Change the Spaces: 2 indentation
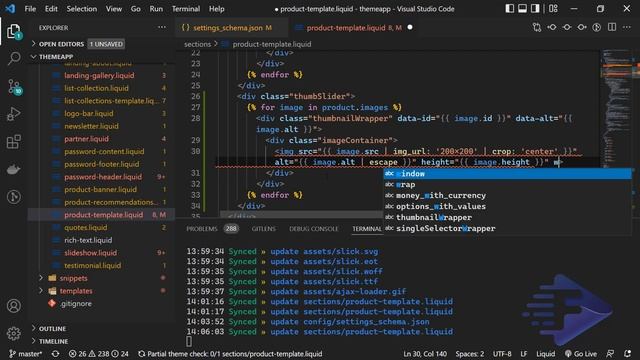Viewport: 640px width, 360px height. coord(470,353)
